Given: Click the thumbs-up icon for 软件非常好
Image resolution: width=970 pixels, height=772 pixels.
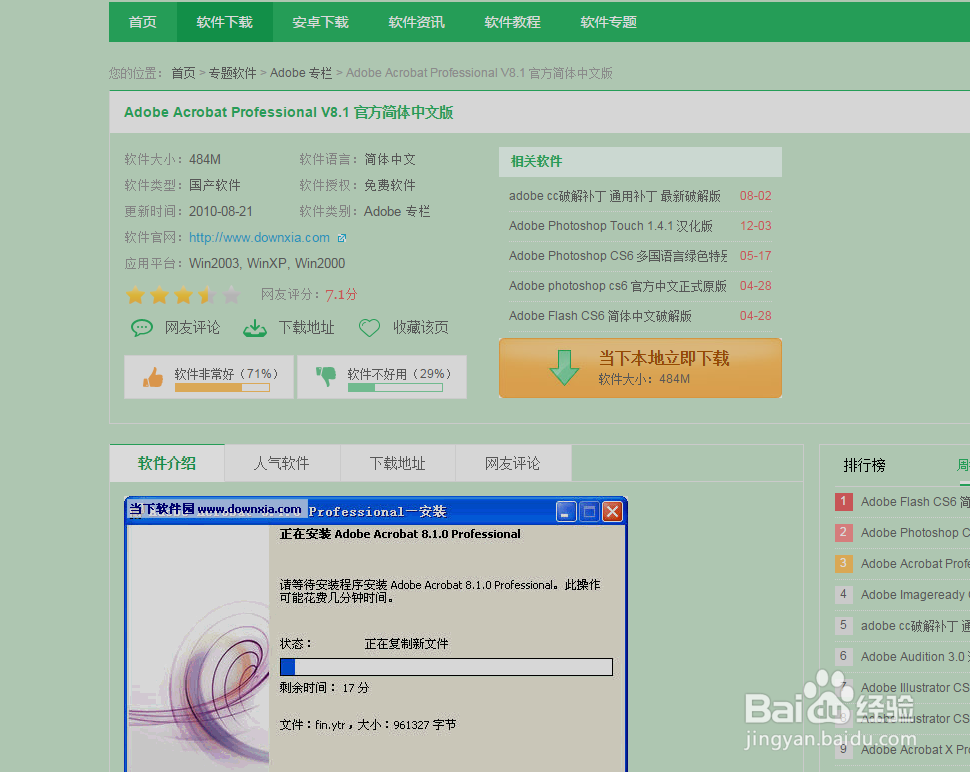Looking at the screenshot, I should pos(153,376).
